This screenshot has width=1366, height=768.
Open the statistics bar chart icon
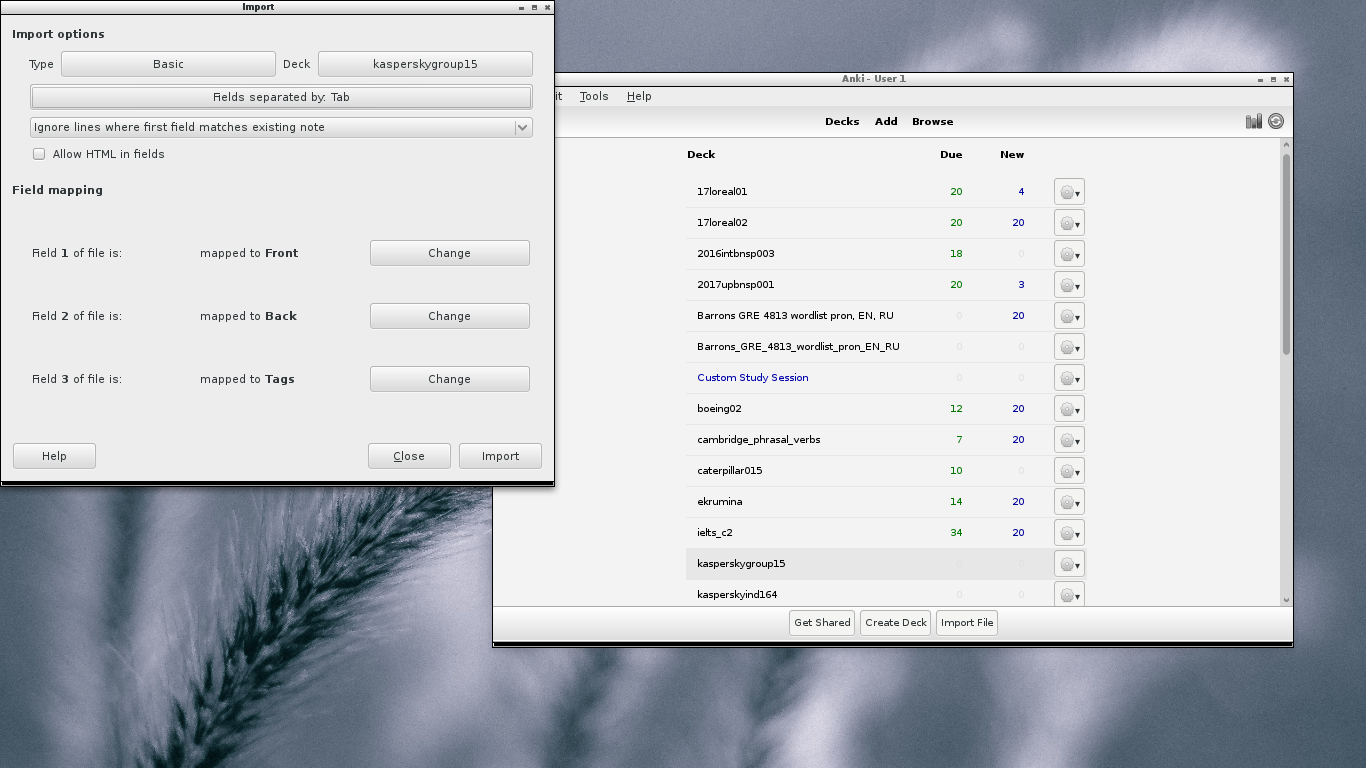(x=1253, y=121)
